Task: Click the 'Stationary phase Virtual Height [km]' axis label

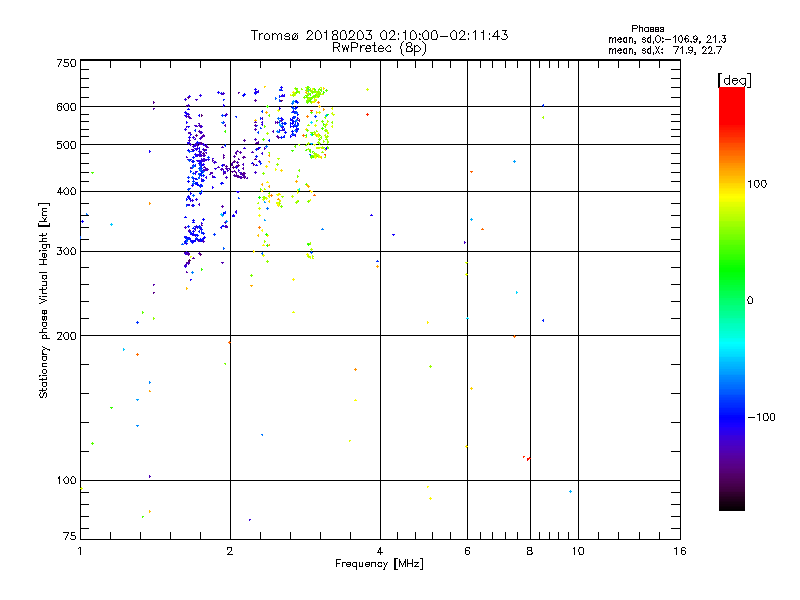Action: point(44,300)
